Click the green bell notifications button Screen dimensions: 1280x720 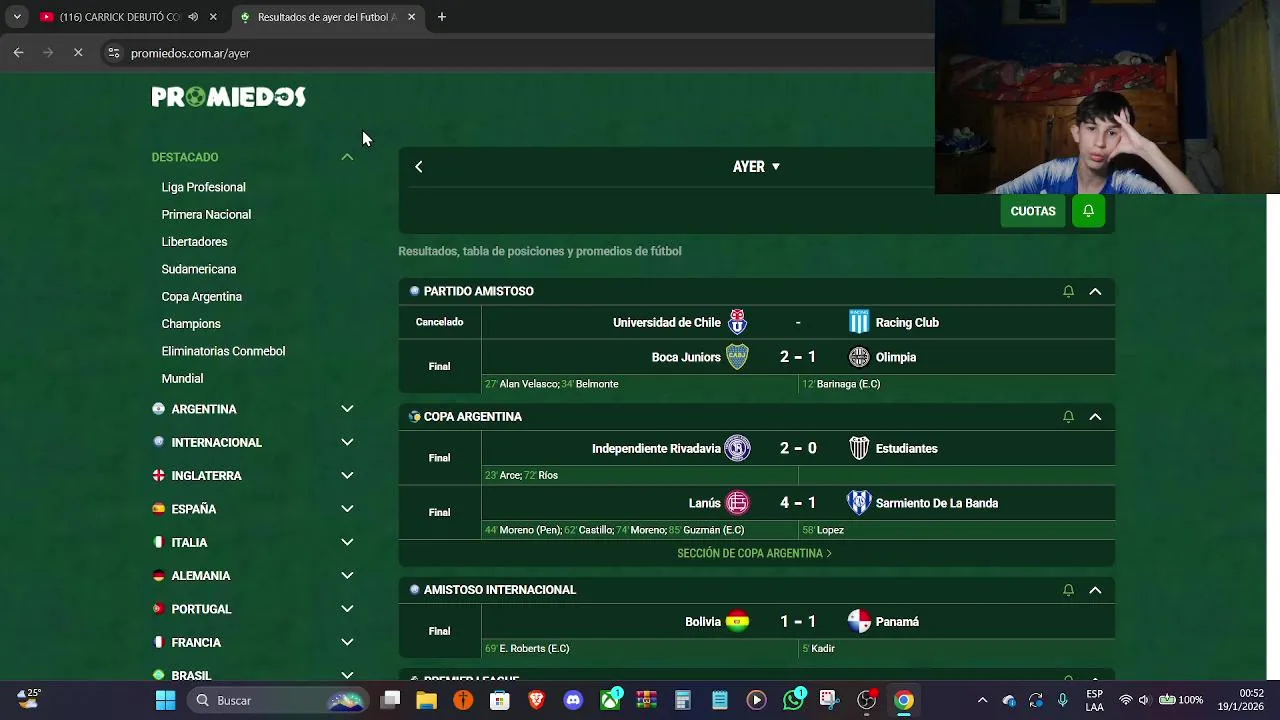click(1088, 211)
